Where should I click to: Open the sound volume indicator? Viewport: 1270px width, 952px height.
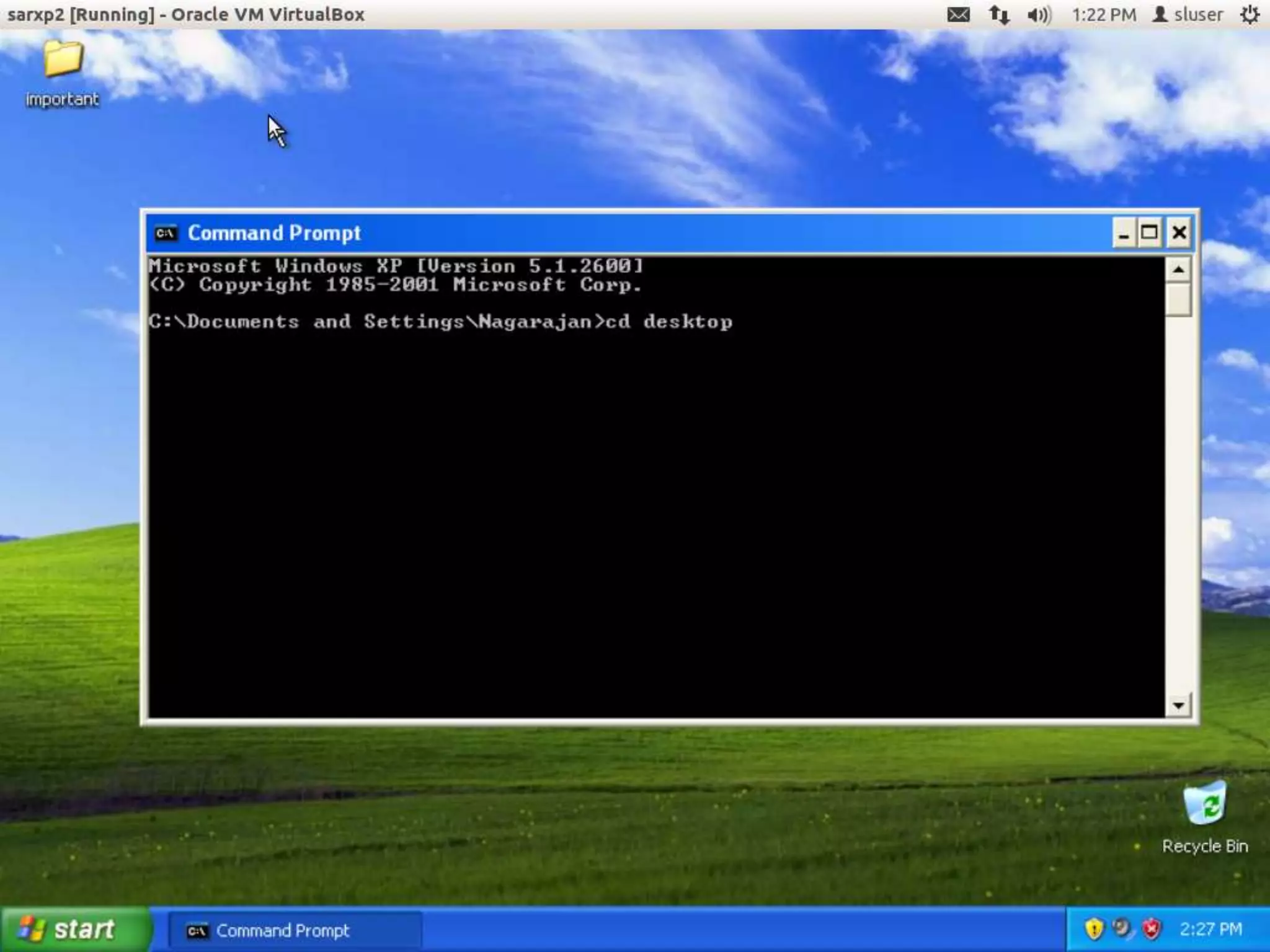pos(1039,14)
